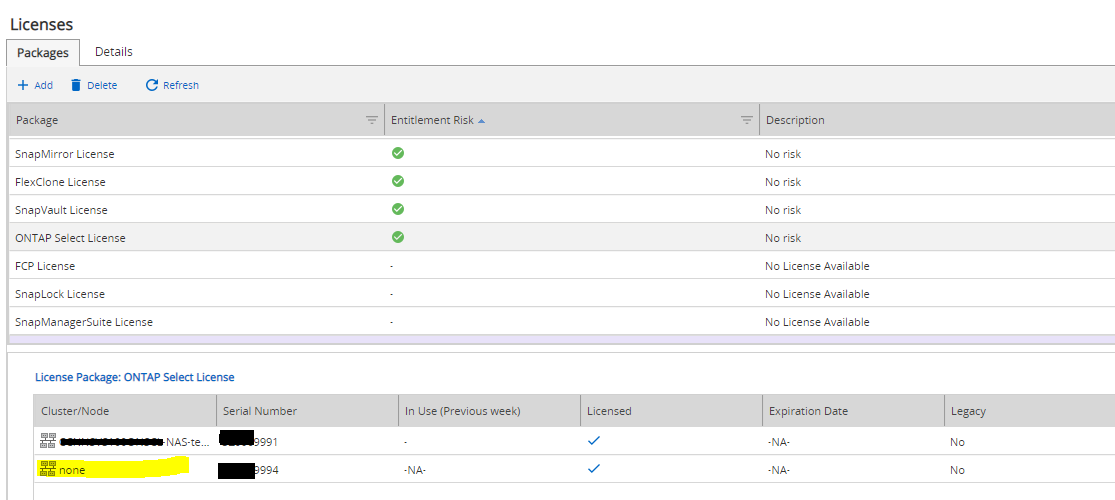Click cluster icon of the NAS node row
1115x500 pixels.
[48, 441]
